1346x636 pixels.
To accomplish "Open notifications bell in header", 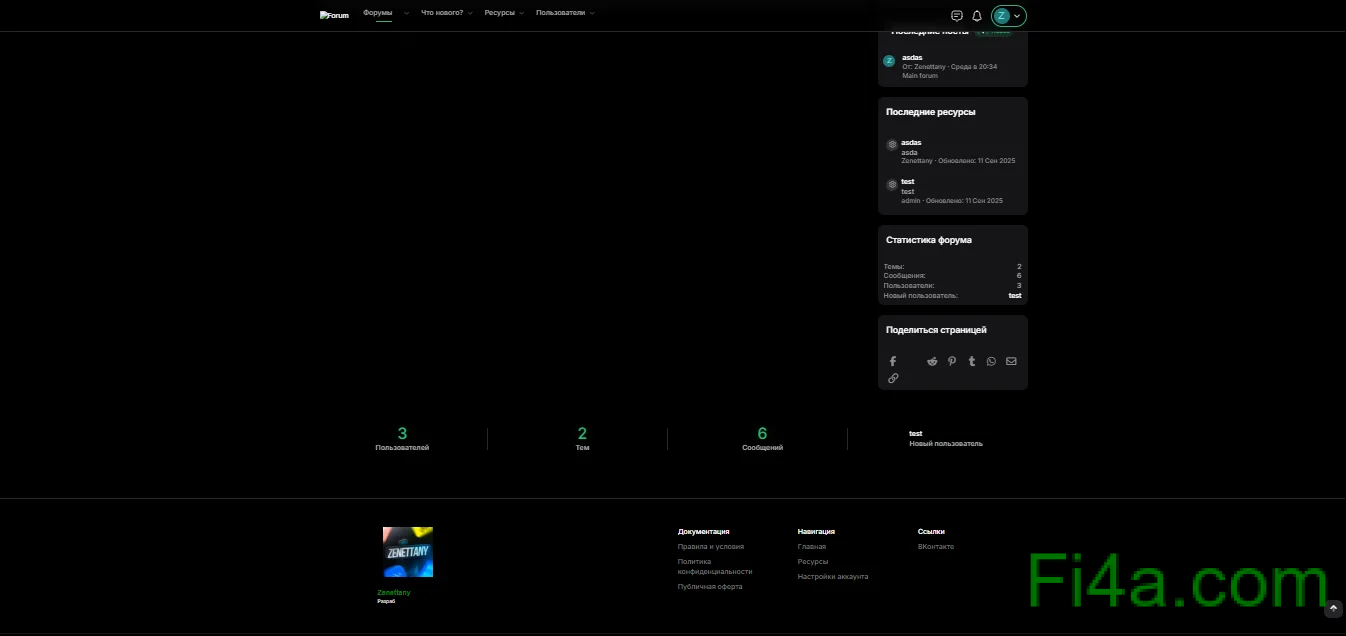I will point(977,16).
